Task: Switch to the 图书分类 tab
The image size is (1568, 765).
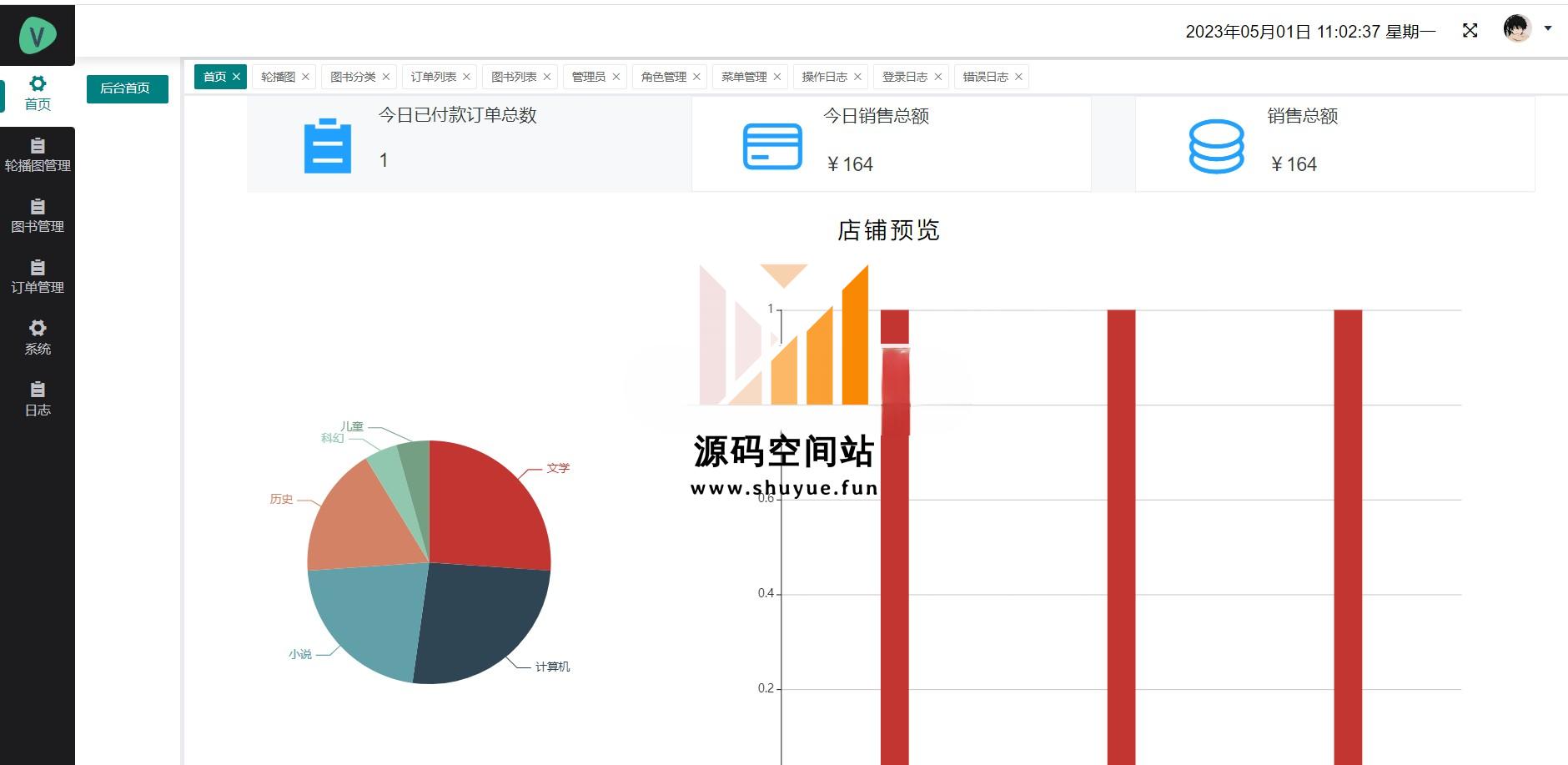Action: (353, 77)
